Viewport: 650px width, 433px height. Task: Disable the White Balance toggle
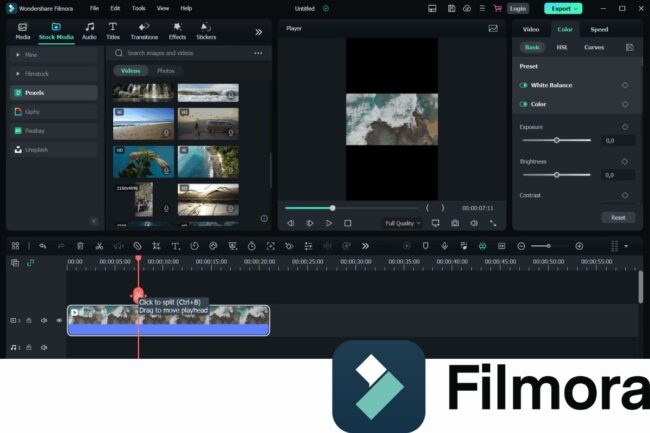pos(524,85)
